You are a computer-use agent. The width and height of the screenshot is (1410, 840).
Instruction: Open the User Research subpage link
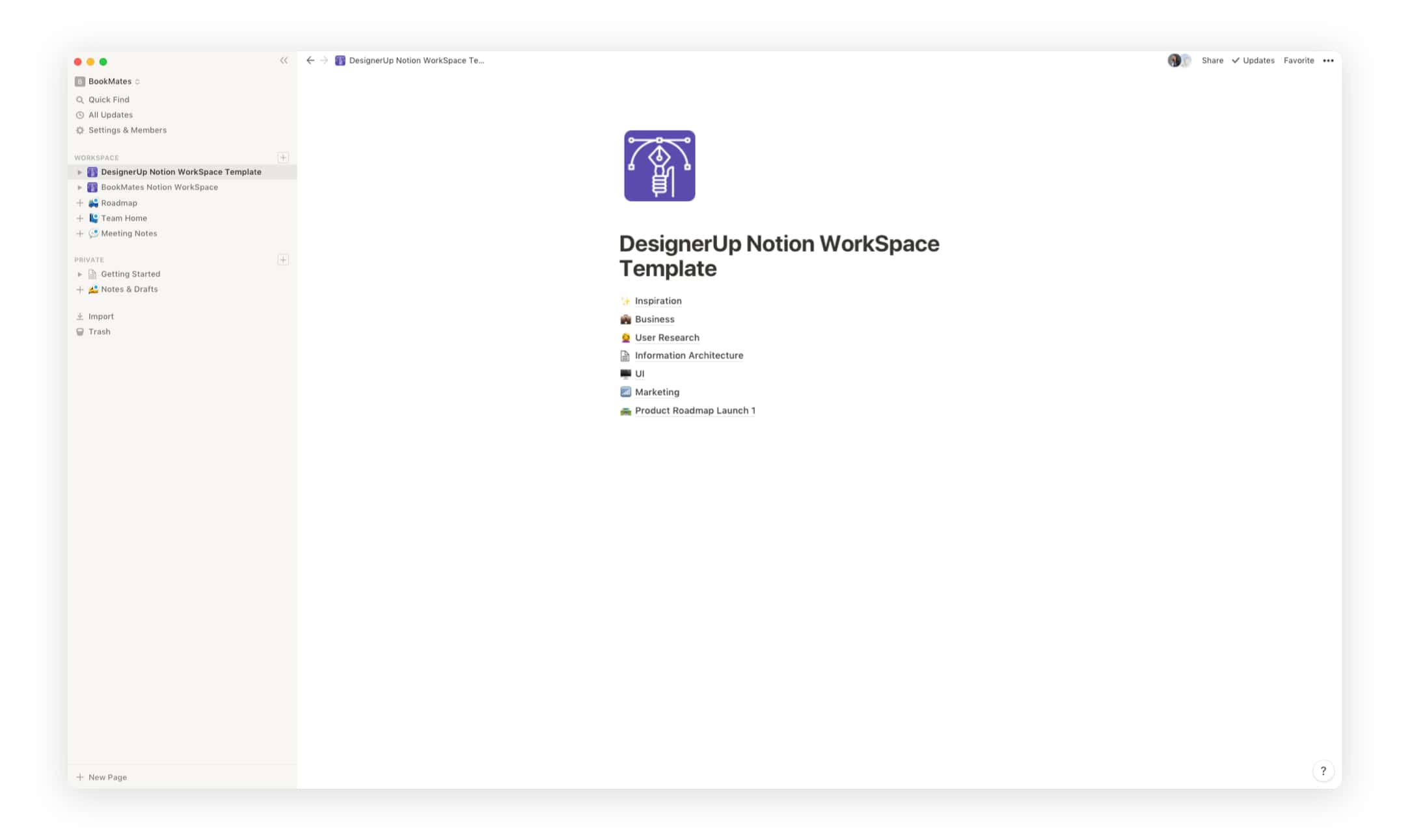point(667,338)
